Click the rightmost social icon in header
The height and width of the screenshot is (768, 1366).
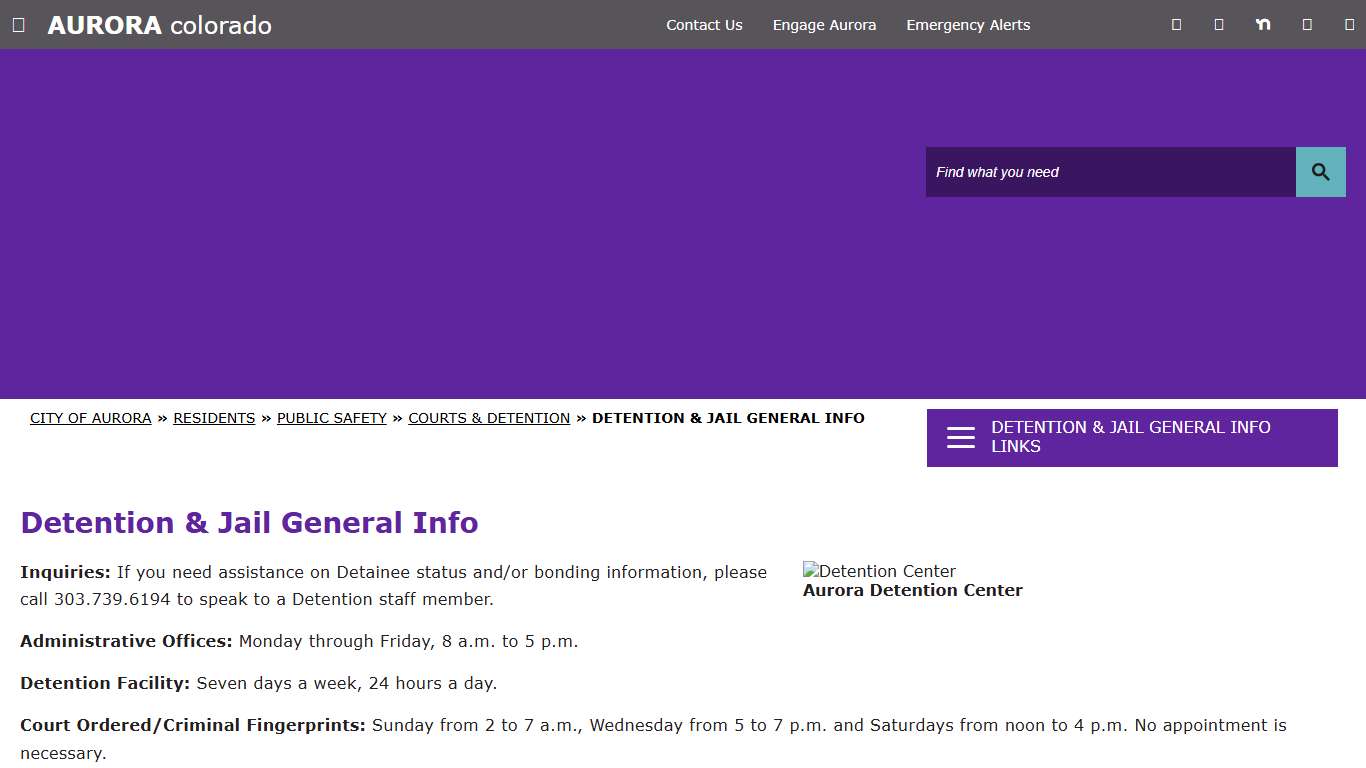pyautogui.click(x=1348, y=24)
